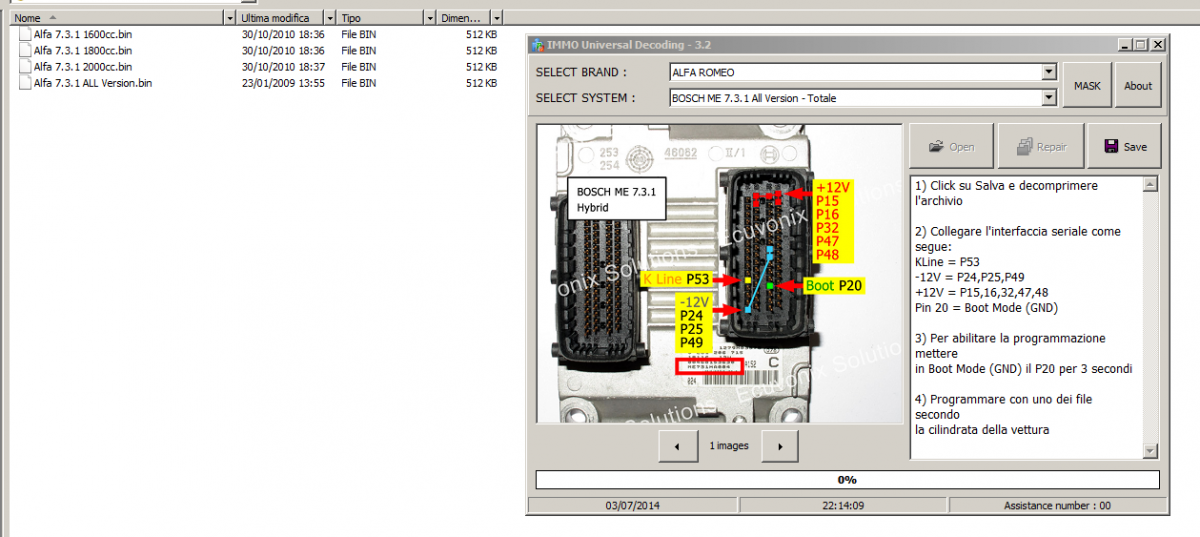Screen dimensions: 1200x537
Task: Open filter dropdown arrow of Dimen... column
Action: coord(497,18)
